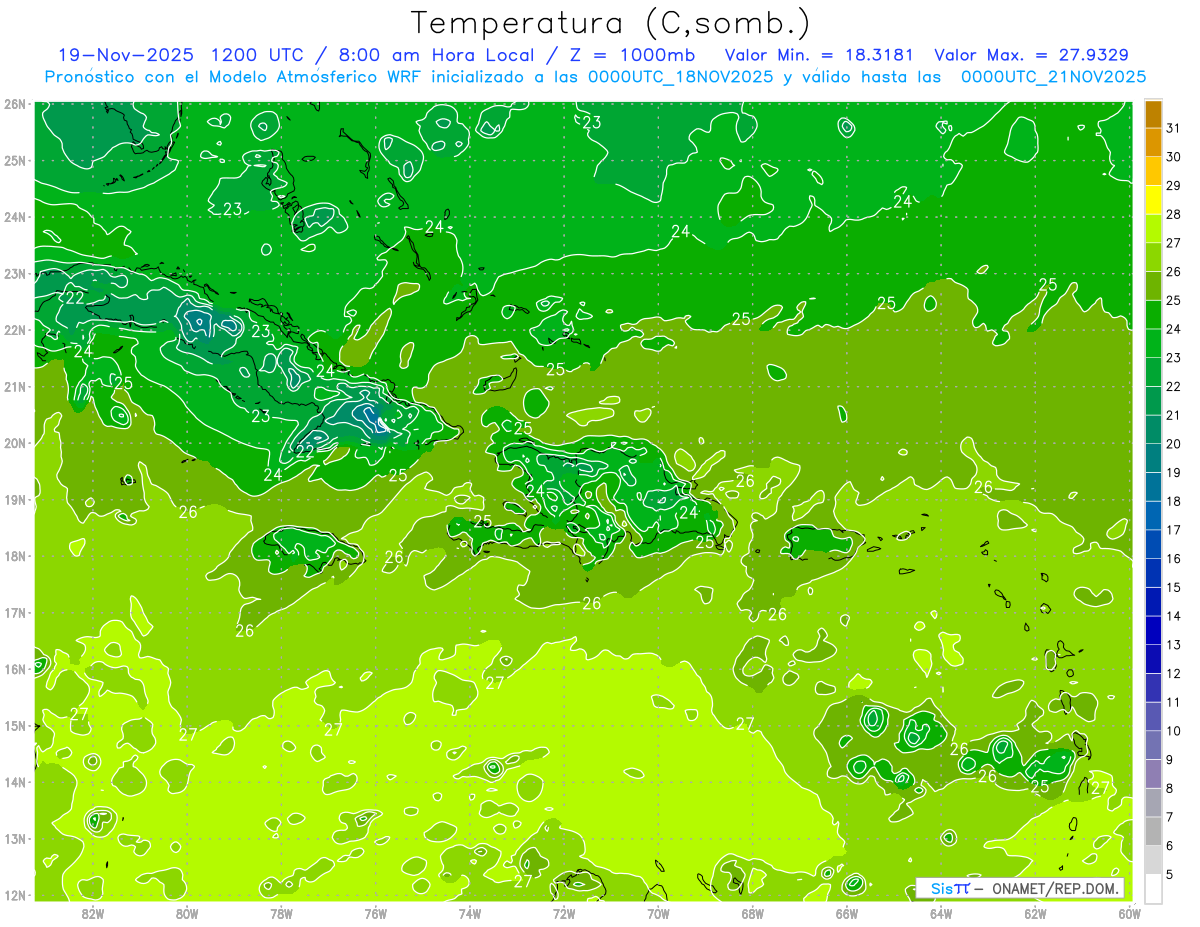Click the gray legend band between 6 and 7
Viewport: 1200px width, 927px height.
1153,831
